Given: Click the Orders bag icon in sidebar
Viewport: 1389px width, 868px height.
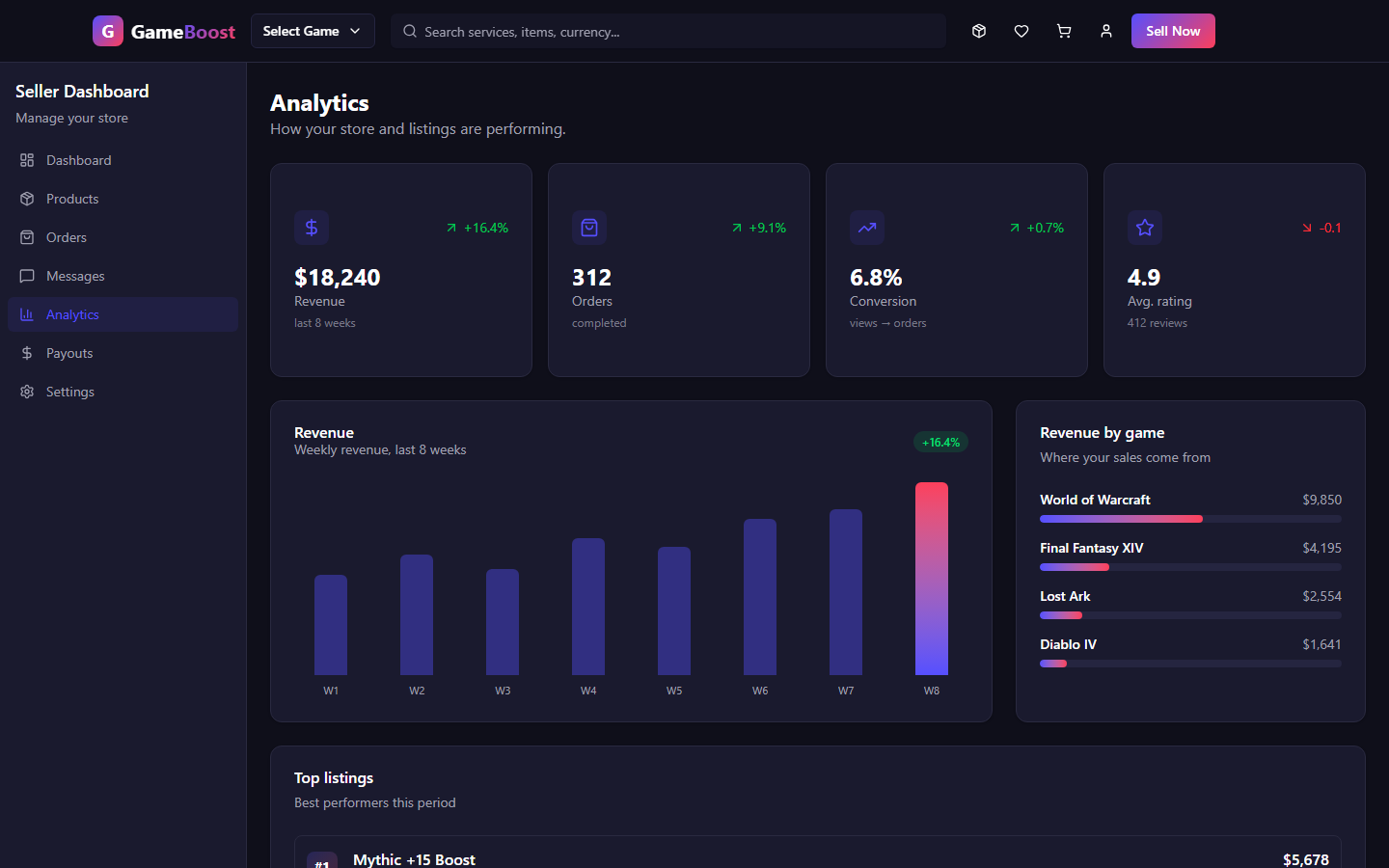Looking at the screenshot, I should pyautogui.click(x=27, y=237).
